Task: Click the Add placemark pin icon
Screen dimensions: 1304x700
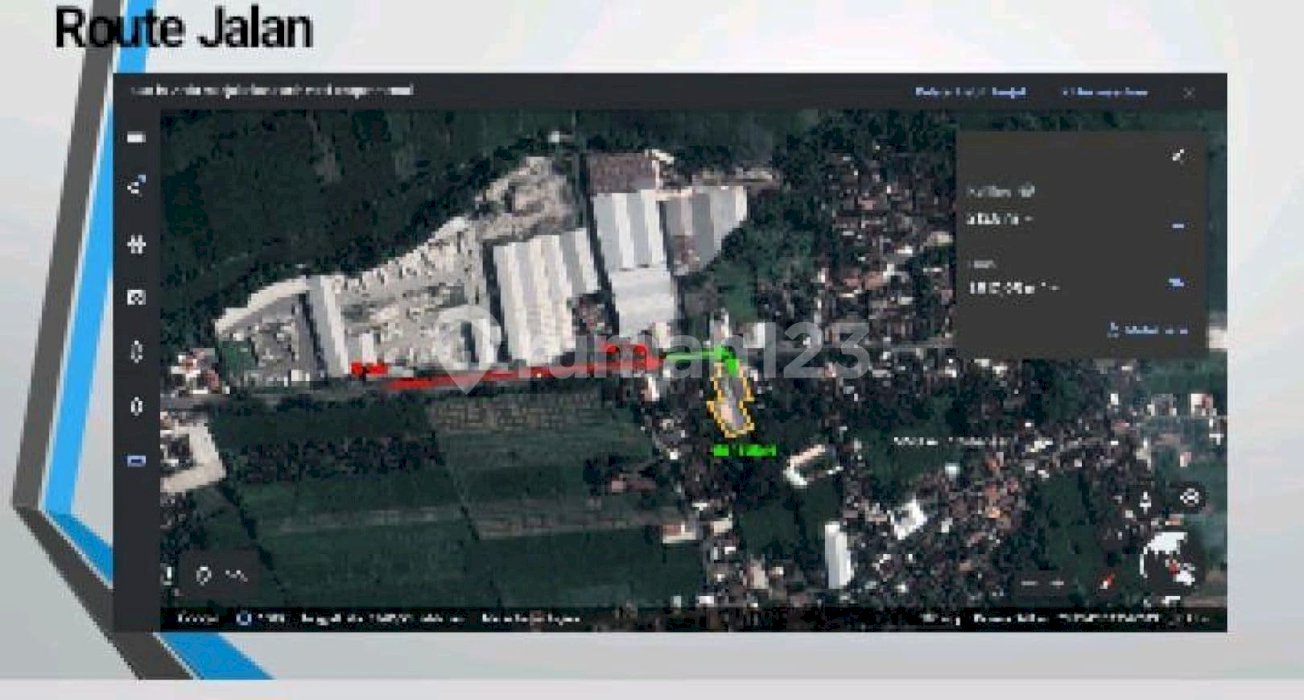Action: pos(204,575)
